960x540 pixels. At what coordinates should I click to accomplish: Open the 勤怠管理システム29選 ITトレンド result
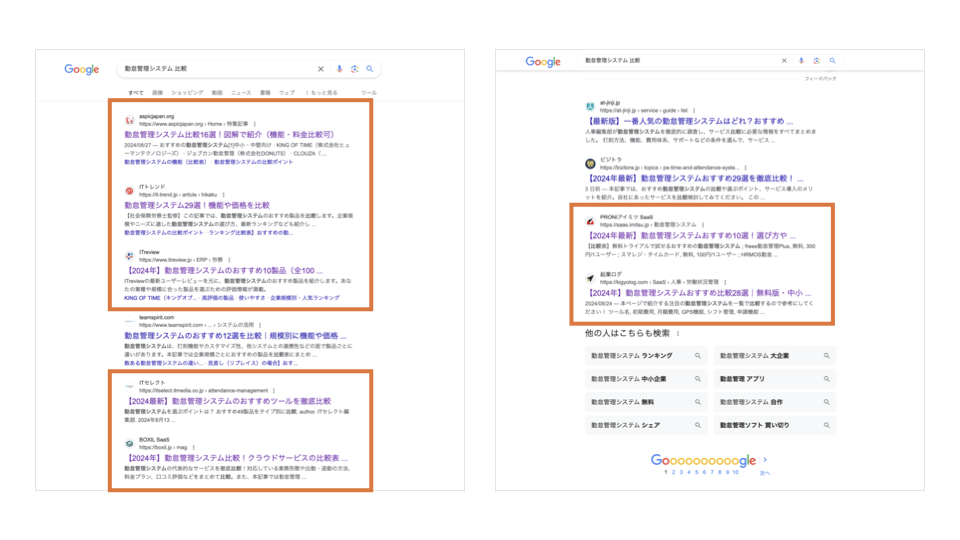click(x=197, y=204)
